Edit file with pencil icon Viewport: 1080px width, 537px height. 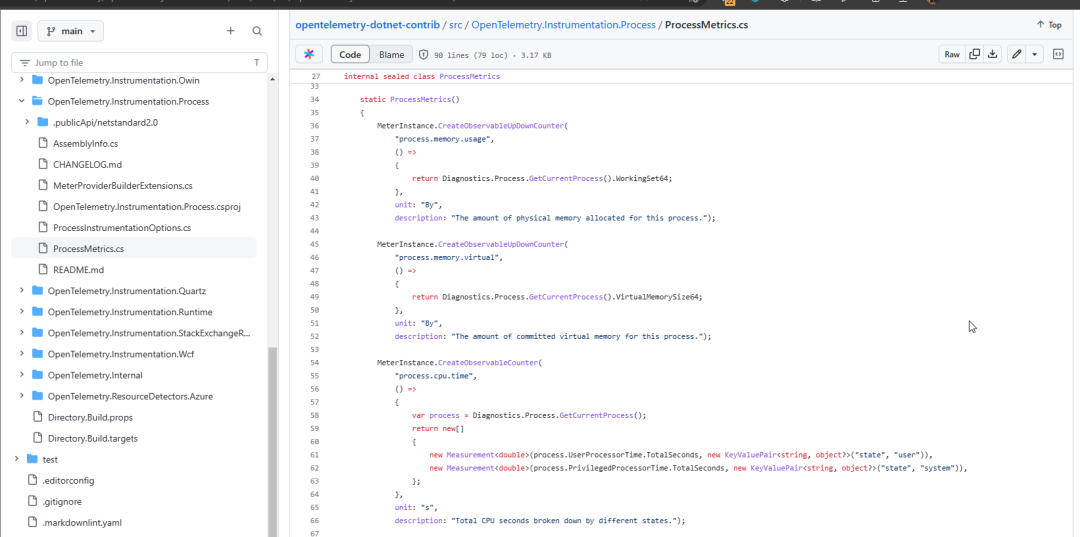(1016, 54)
